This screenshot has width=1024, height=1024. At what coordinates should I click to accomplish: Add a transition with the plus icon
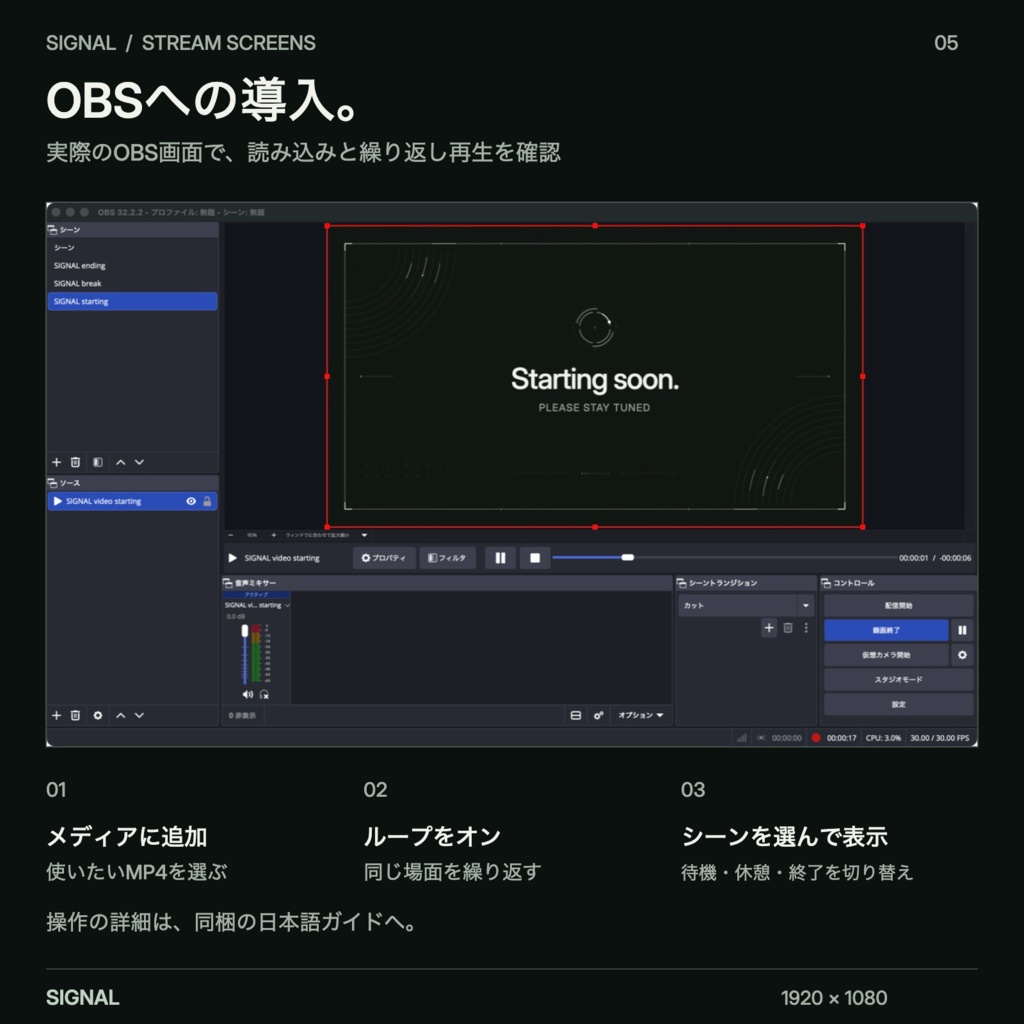tap(769, 628)
